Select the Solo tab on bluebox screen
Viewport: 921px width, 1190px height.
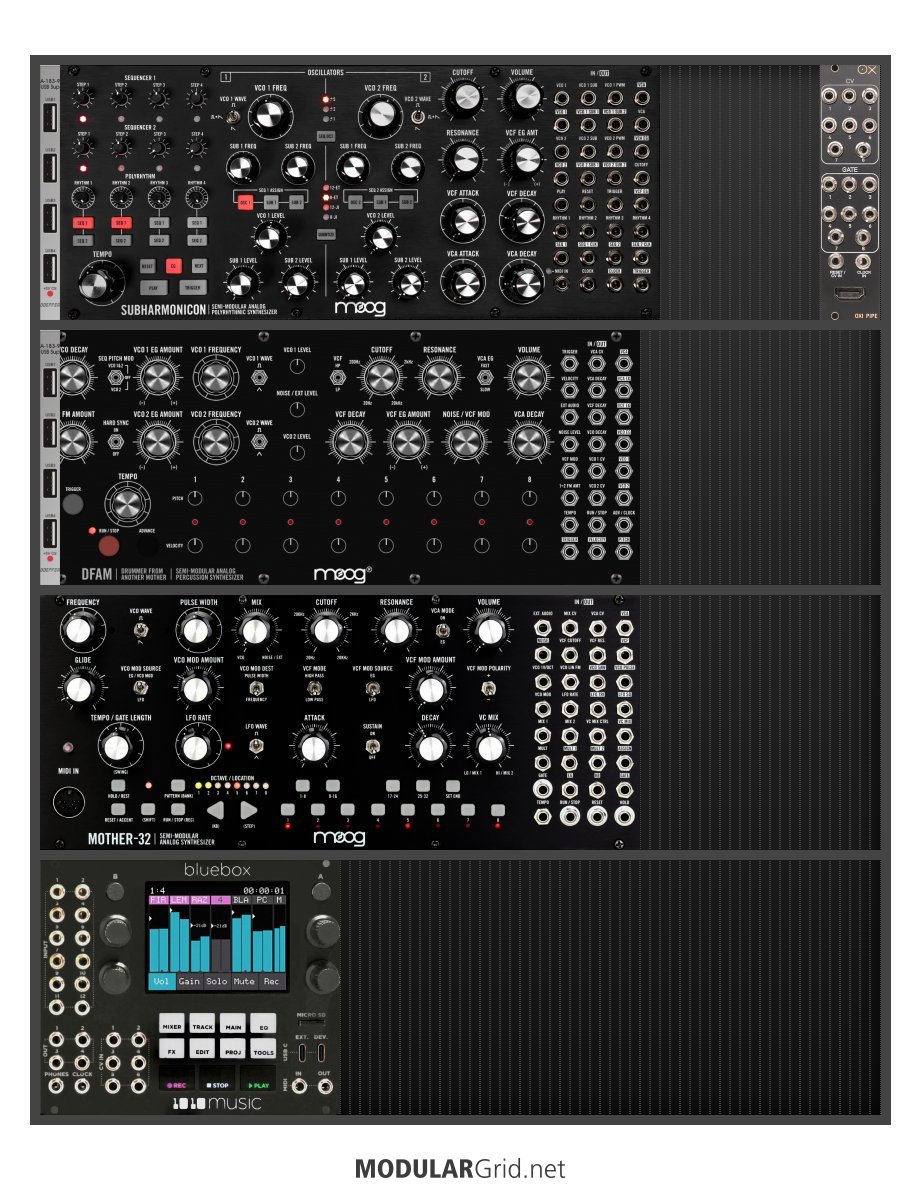tap(216, 981)
